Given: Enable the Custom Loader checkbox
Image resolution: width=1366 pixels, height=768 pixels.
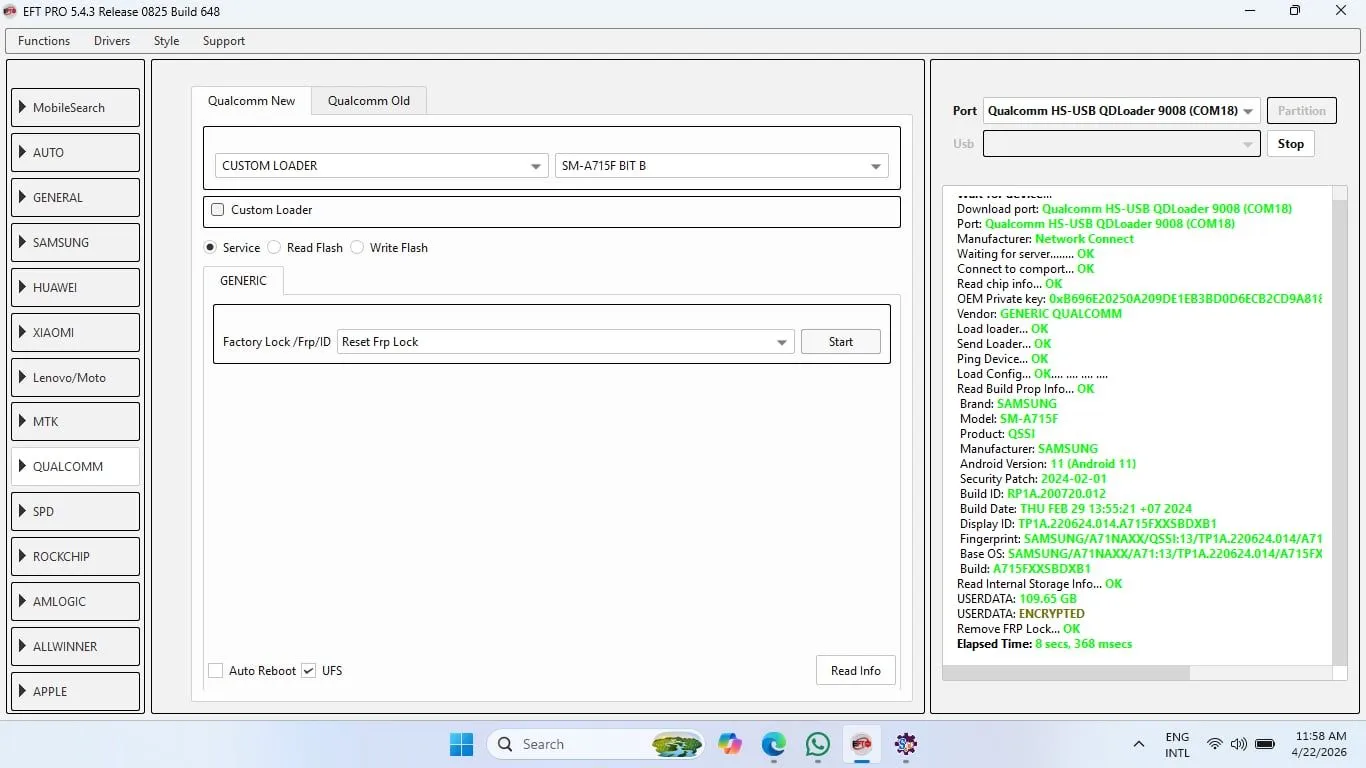Looking at the screenshot, I should pyautogui.click(x=218, y=210).
